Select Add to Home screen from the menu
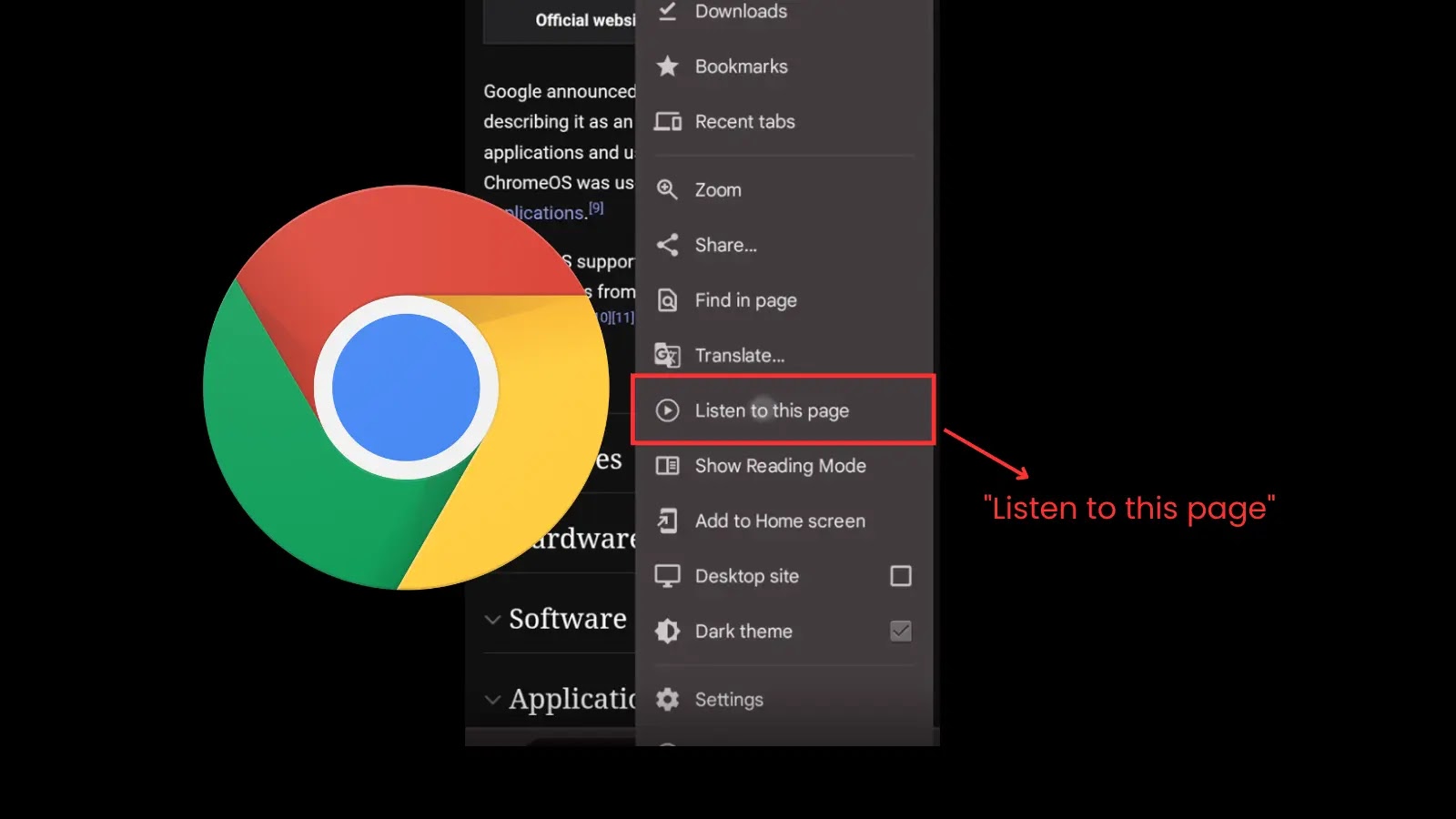The image size is (1456, 819). coord(780,521)
